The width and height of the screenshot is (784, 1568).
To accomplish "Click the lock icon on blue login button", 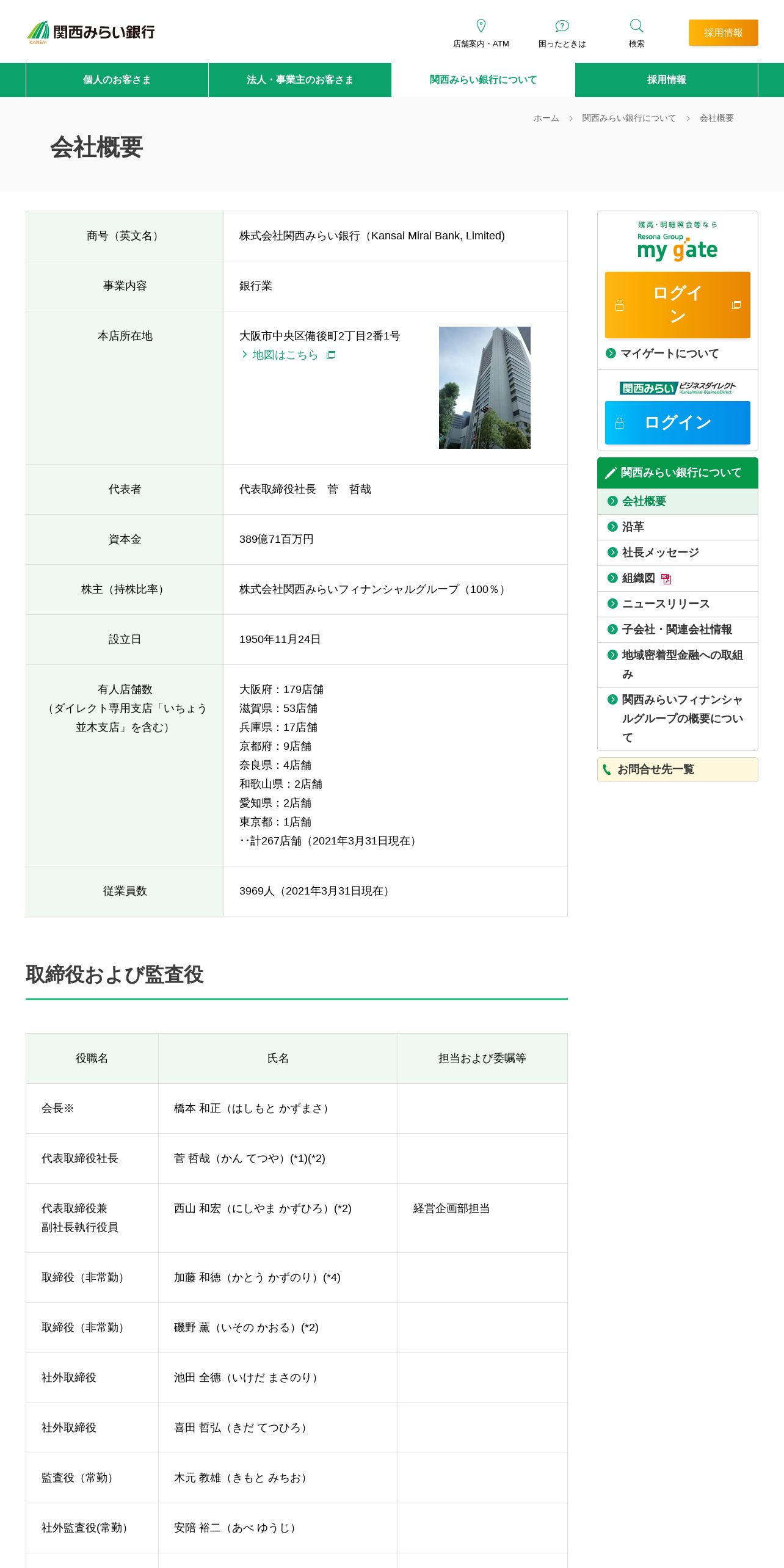I will pyautogui.click(x=619, y=423).
